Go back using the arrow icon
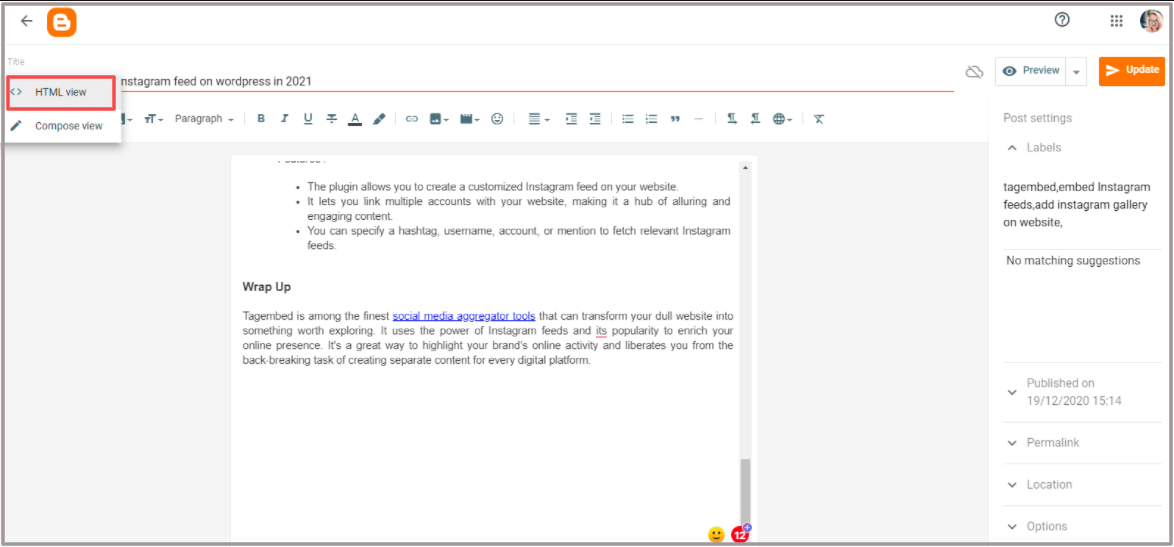The height and width of the screenshot is (547, 1174). click(27, 21)
